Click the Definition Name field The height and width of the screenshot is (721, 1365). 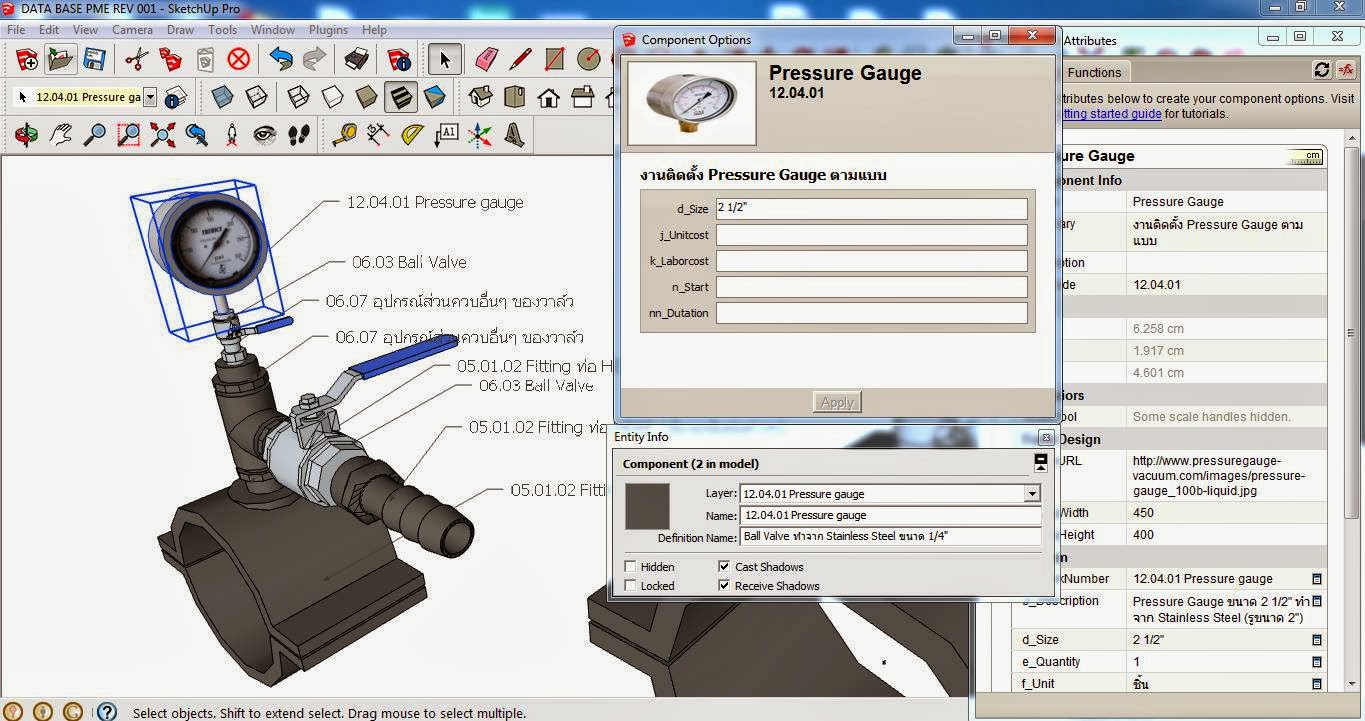pyautogui.click(x=891, y=537)
